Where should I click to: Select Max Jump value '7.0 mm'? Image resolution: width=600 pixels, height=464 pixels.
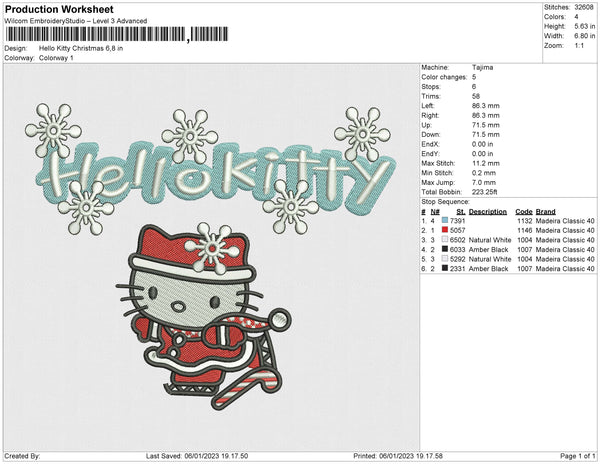pos(484,182)
